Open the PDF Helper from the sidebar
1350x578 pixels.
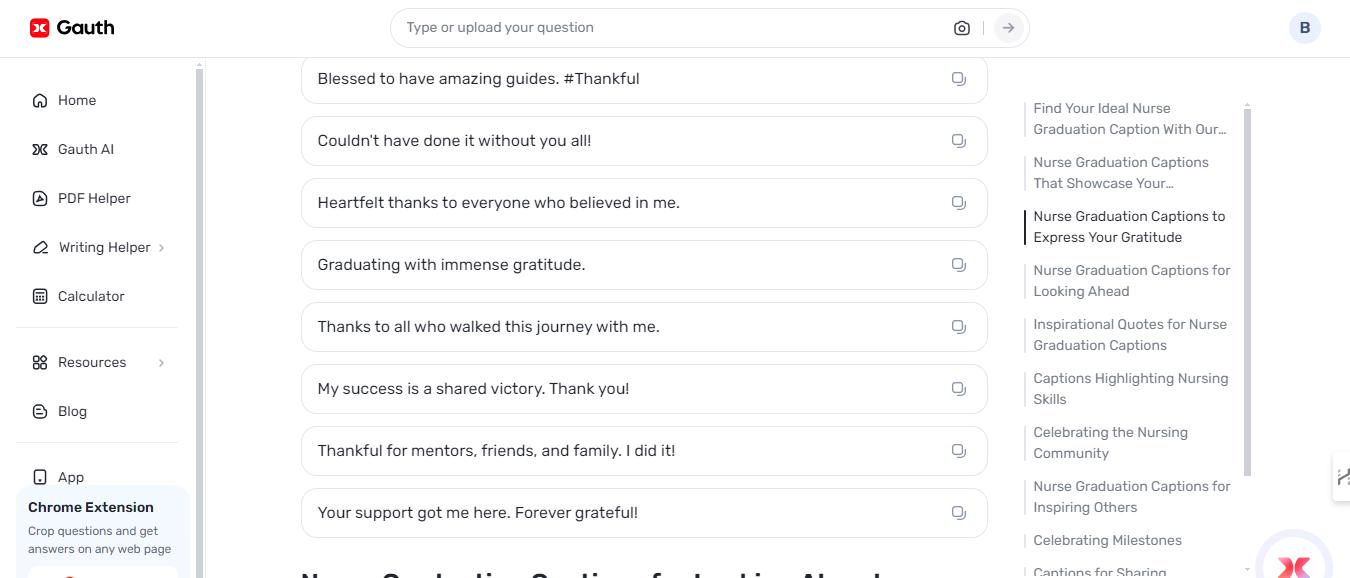click(93, 198)
